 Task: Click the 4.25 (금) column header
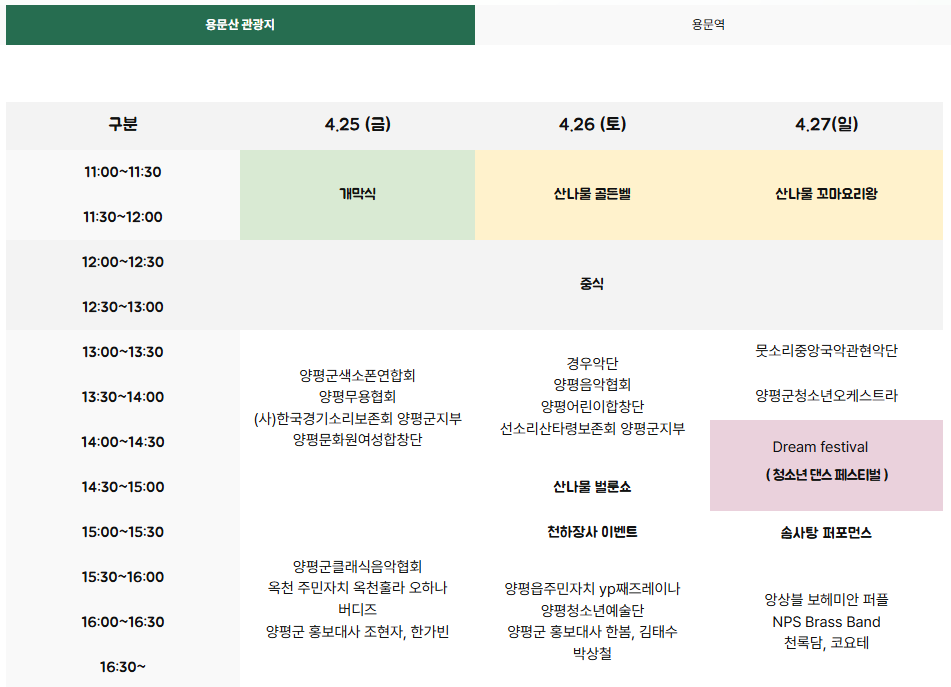[357, 126]
